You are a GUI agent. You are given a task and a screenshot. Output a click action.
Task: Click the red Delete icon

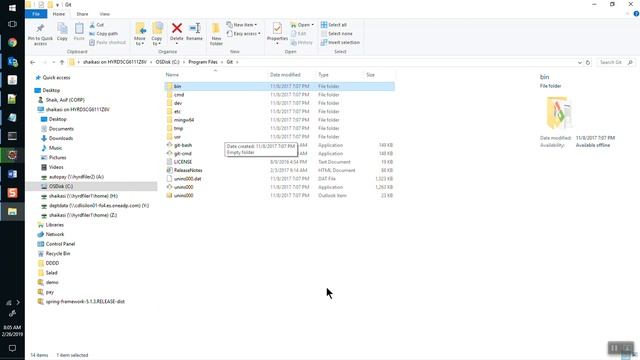coord(177,28)
